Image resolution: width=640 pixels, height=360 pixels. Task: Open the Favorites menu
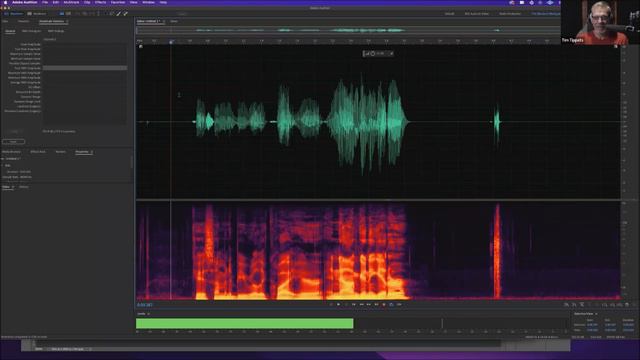coord(118,2)
